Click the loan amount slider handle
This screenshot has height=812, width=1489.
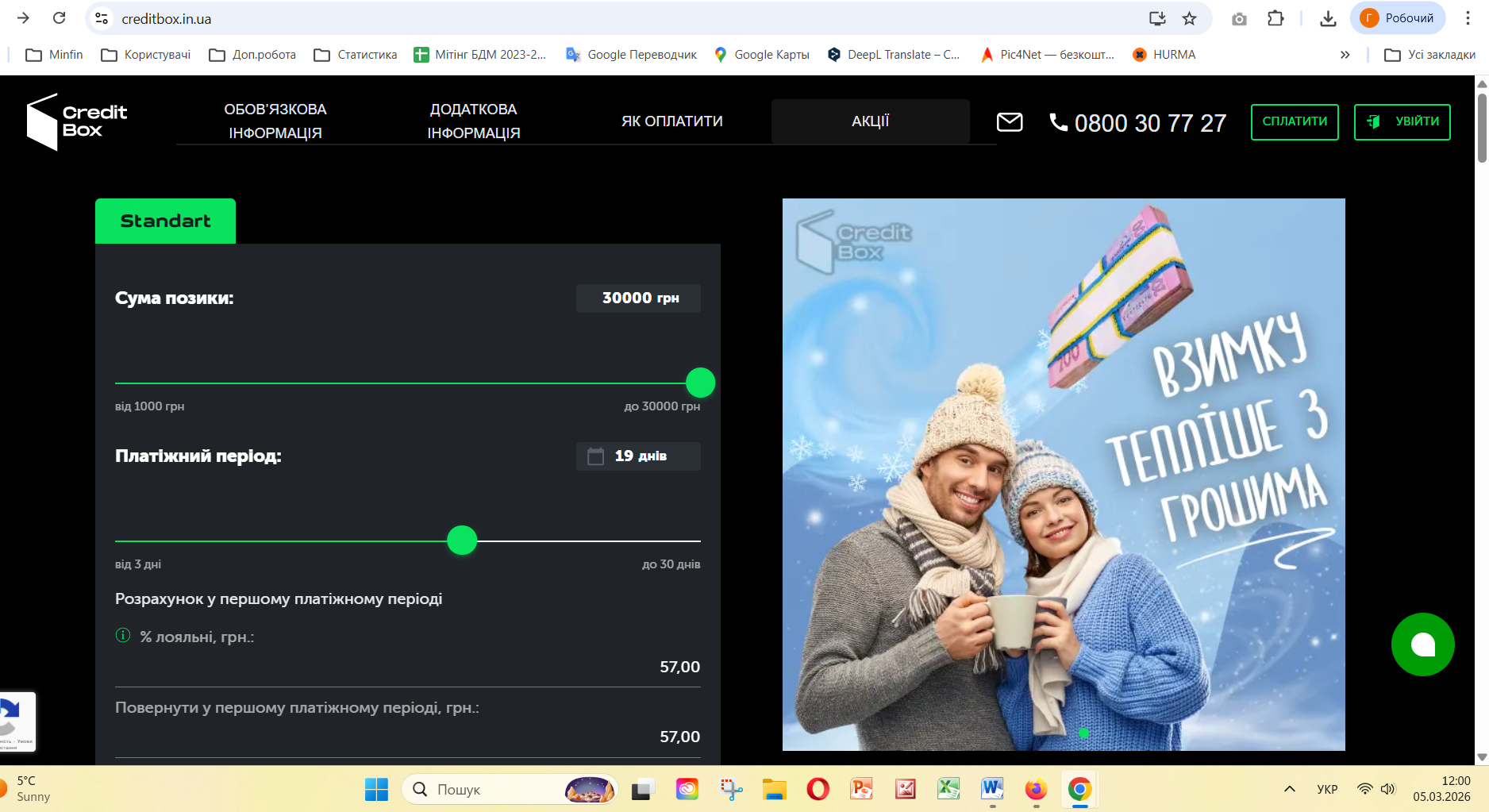[700, 383]
